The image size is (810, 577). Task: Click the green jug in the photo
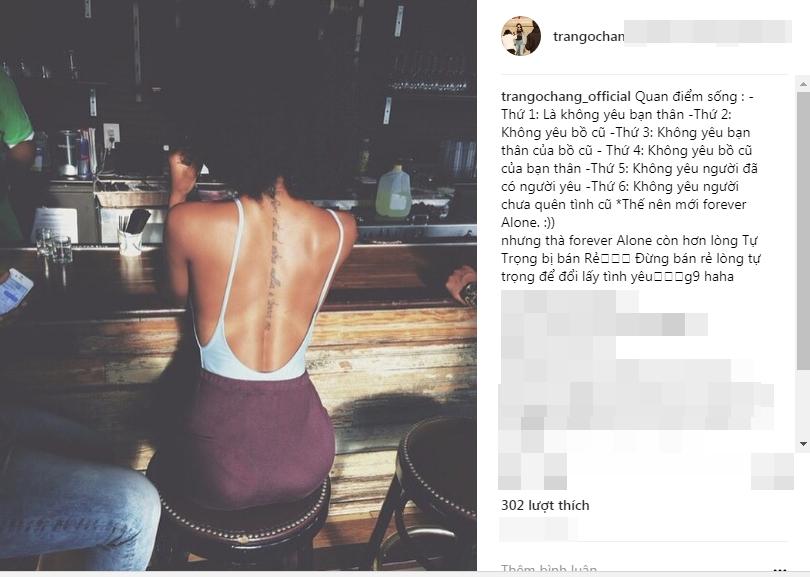point(394,192)
